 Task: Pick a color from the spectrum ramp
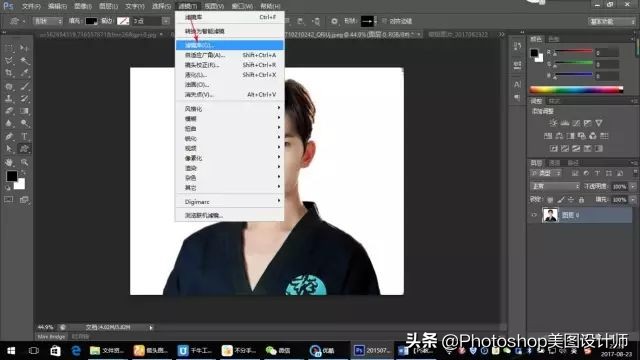point(576,90)
